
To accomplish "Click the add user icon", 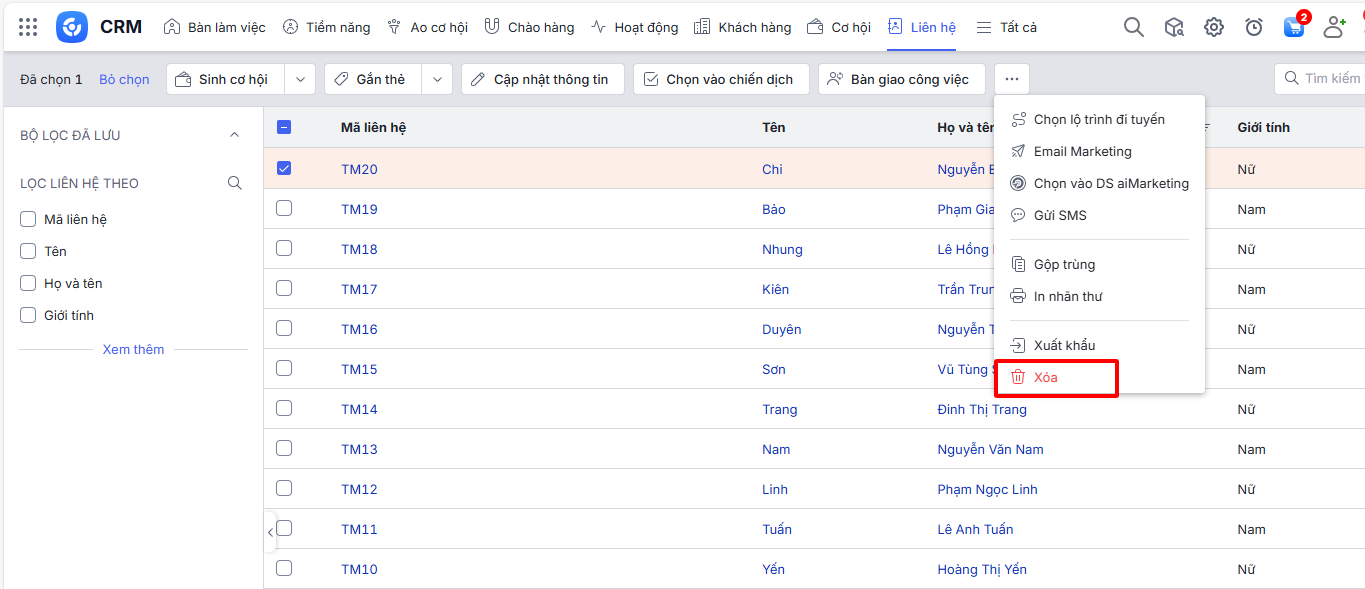I will pyautogui.click(x=1334, y=27).
